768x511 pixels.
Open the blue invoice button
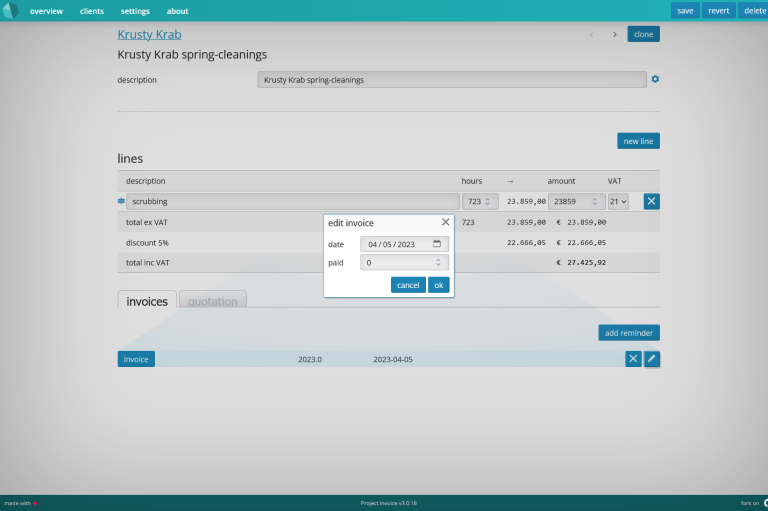[x=136, y=359]
